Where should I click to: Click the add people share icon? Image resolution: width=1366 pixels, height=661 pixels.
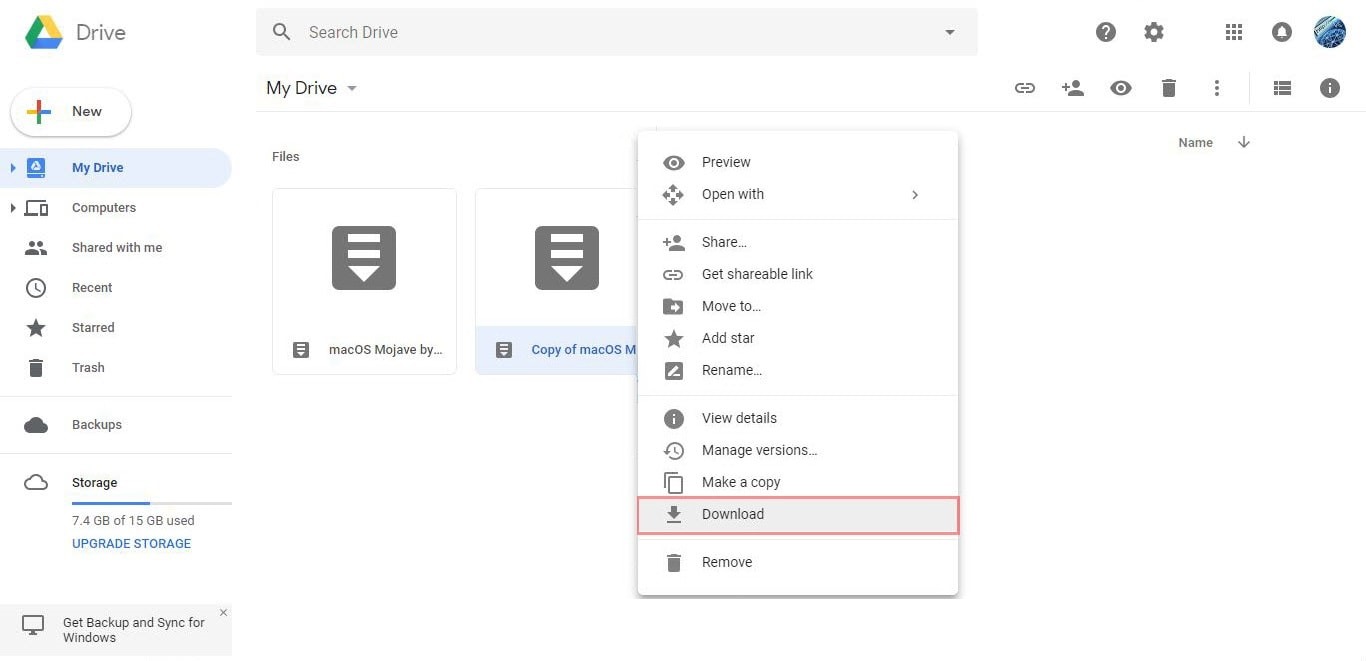(x=1073, y=88)
